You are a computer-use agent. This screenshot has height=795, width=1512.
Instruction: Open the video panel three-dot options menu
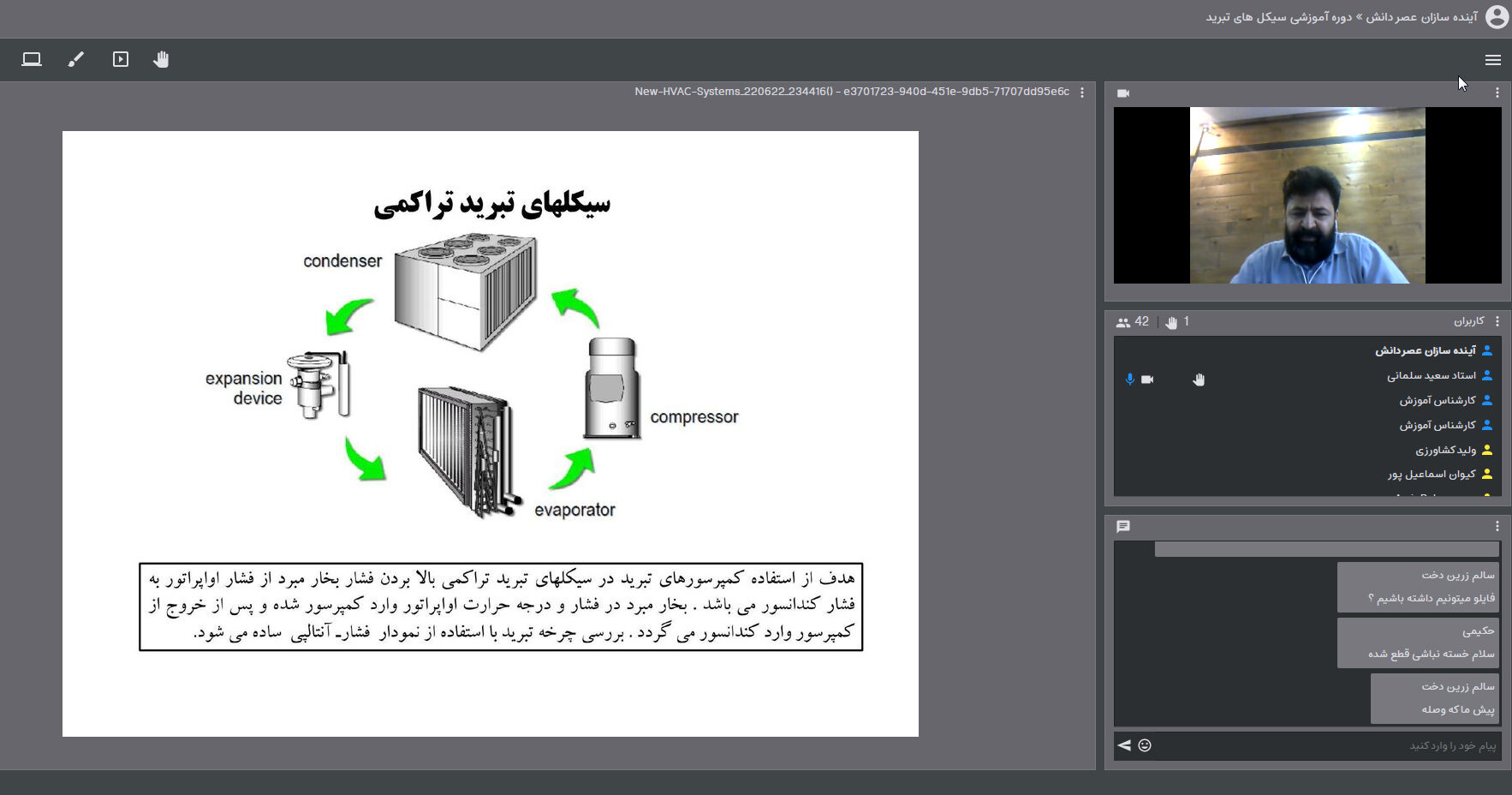[1497, 93]
